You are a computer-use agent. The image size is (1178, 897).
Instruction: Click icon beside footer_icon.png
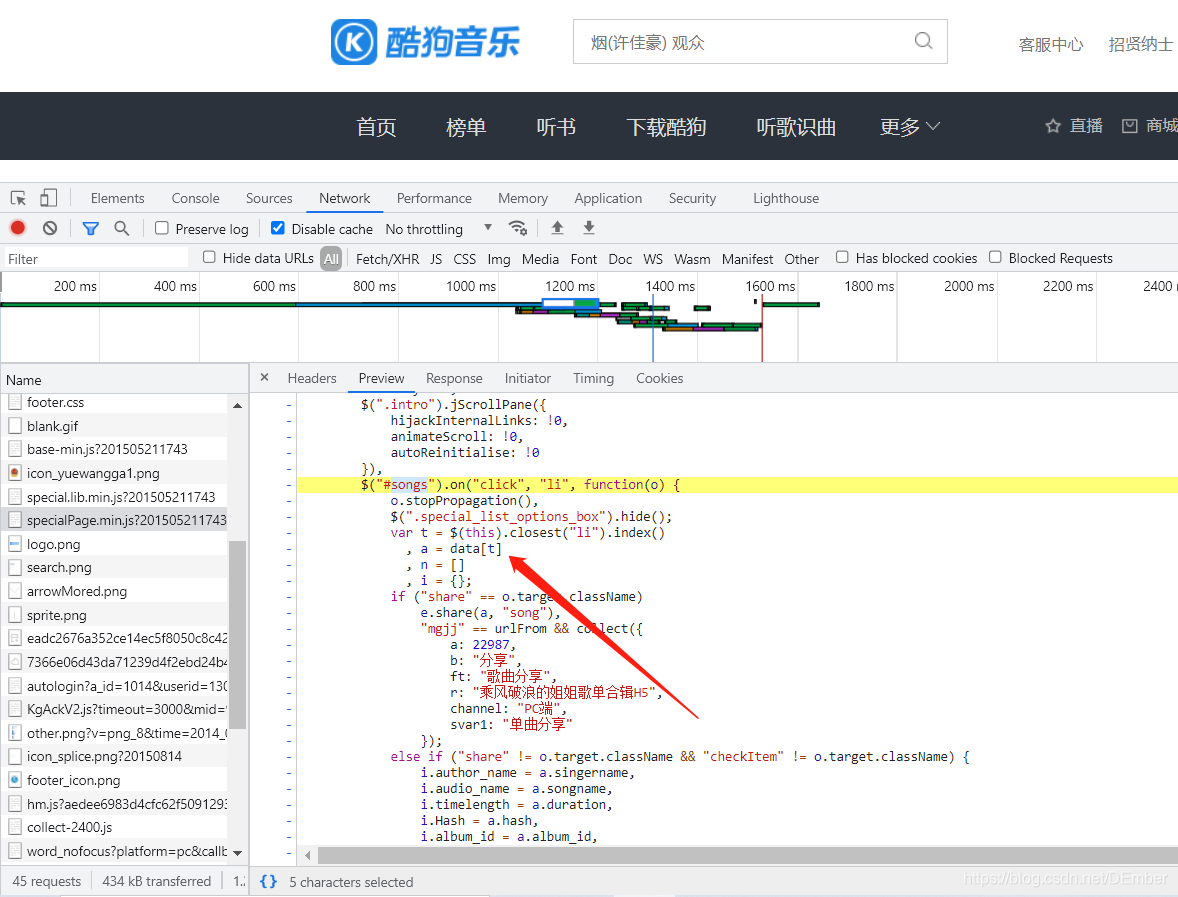[x=14, y=780]
